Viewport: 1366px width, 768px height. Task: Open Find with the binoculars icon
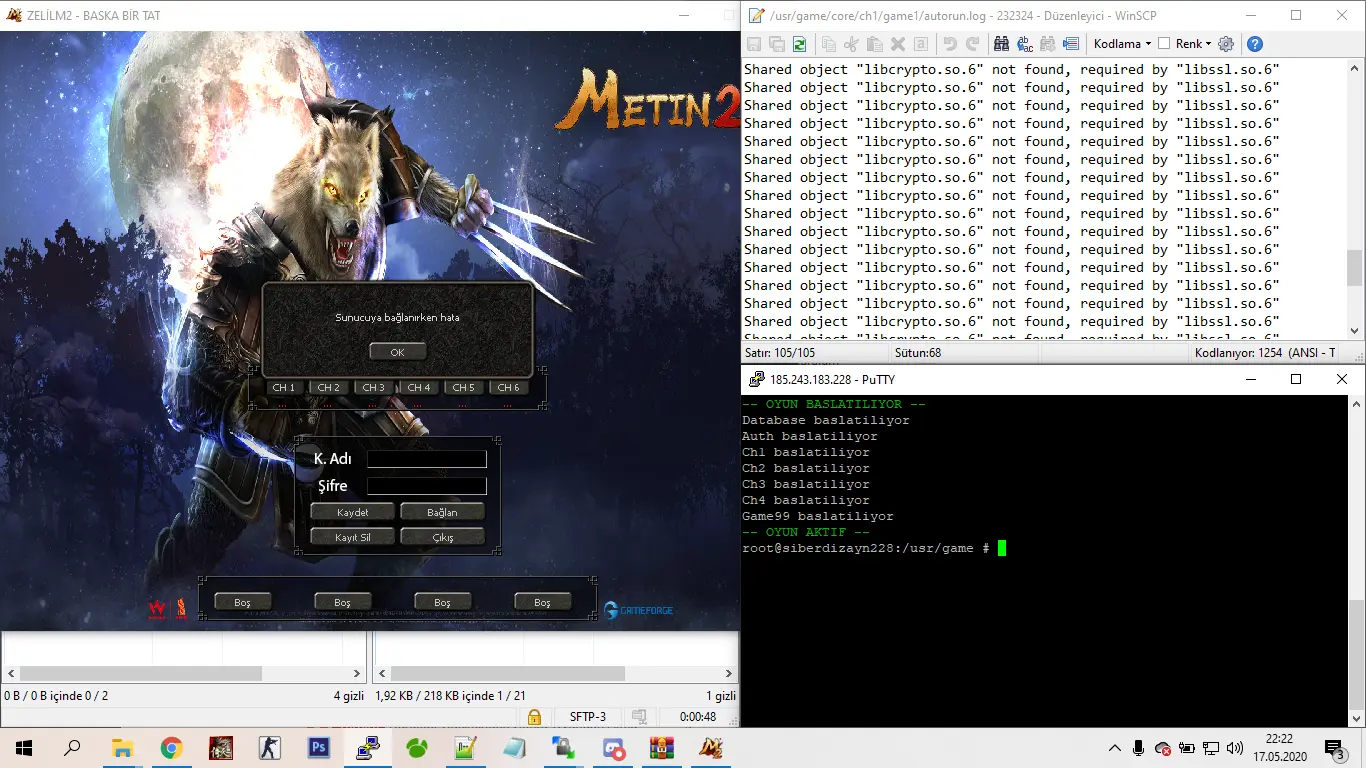1001,44
